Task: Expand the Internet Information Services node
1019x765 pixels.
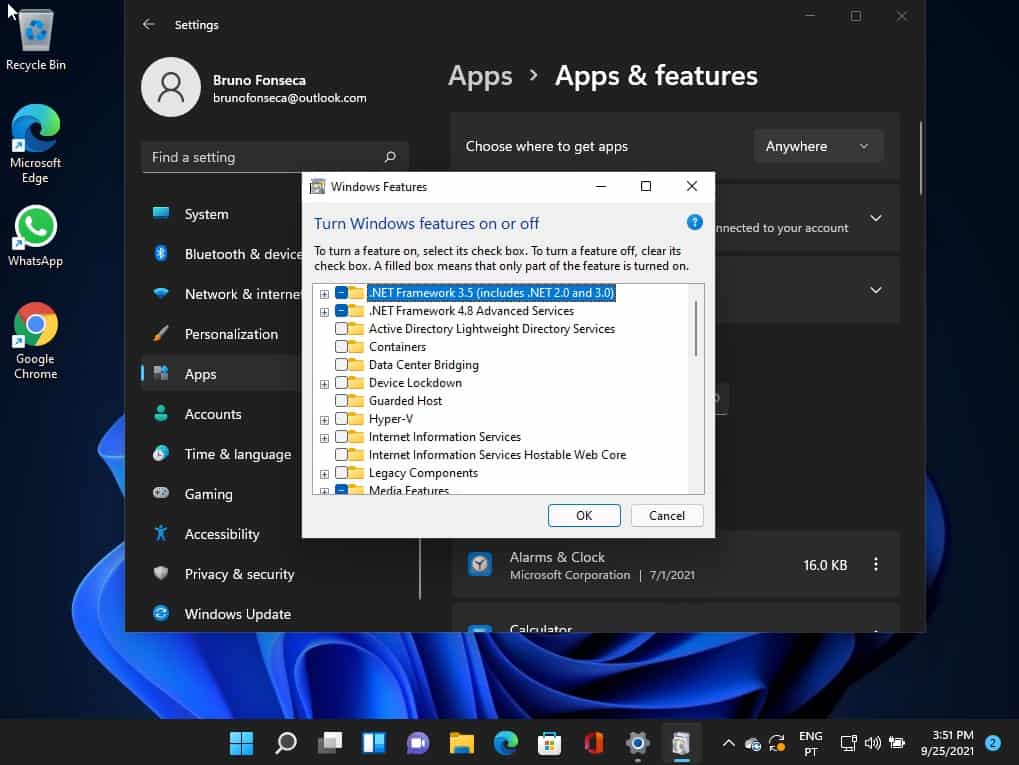Action: pos(324,438)
